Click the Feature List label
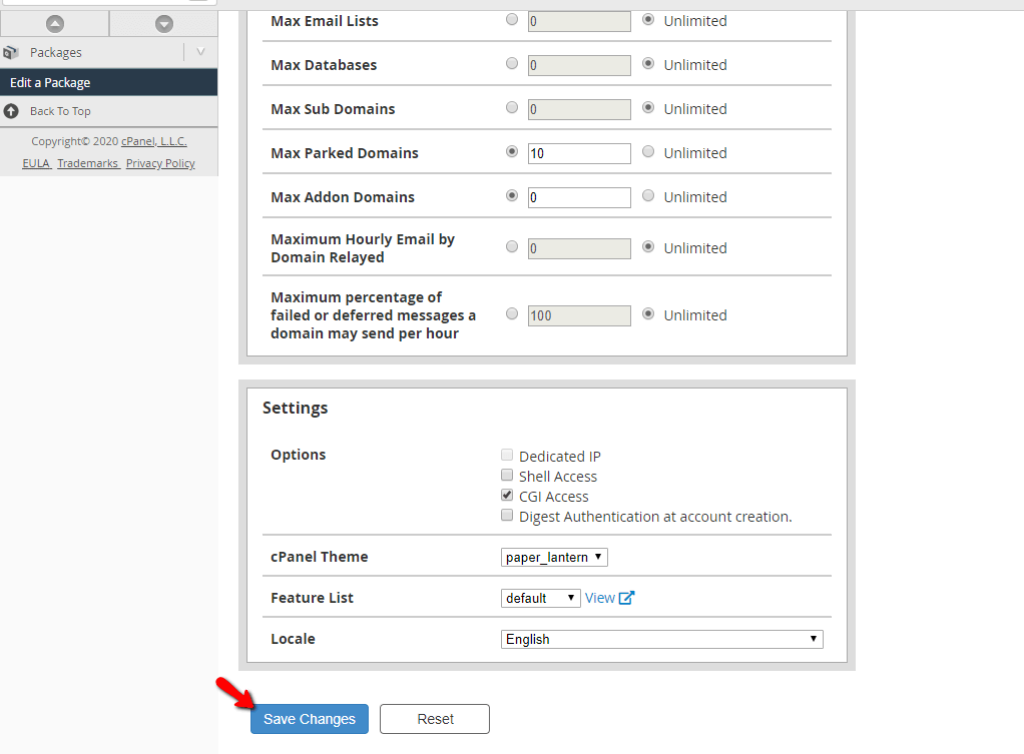The height and width of the screenshot is (754, 1024). [x=312, y=598]
